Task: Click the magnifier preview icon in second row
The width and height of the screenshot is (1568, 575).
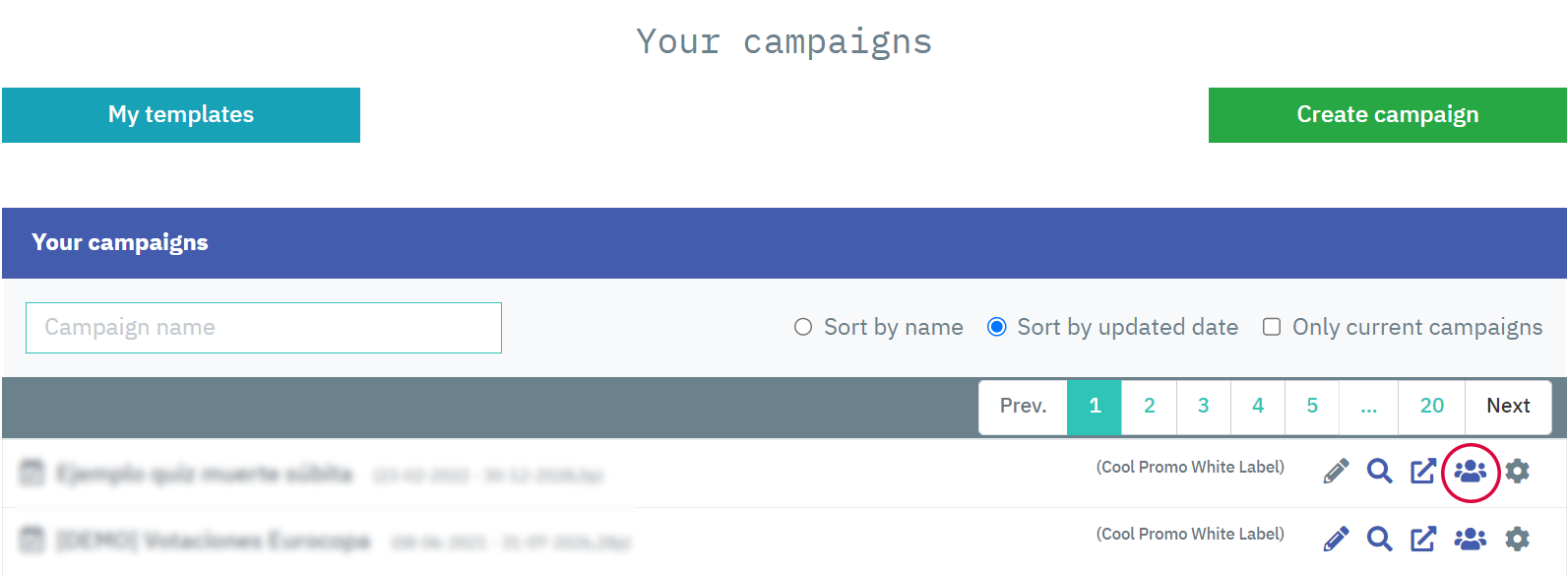Action: click(x=1380, y=539)
